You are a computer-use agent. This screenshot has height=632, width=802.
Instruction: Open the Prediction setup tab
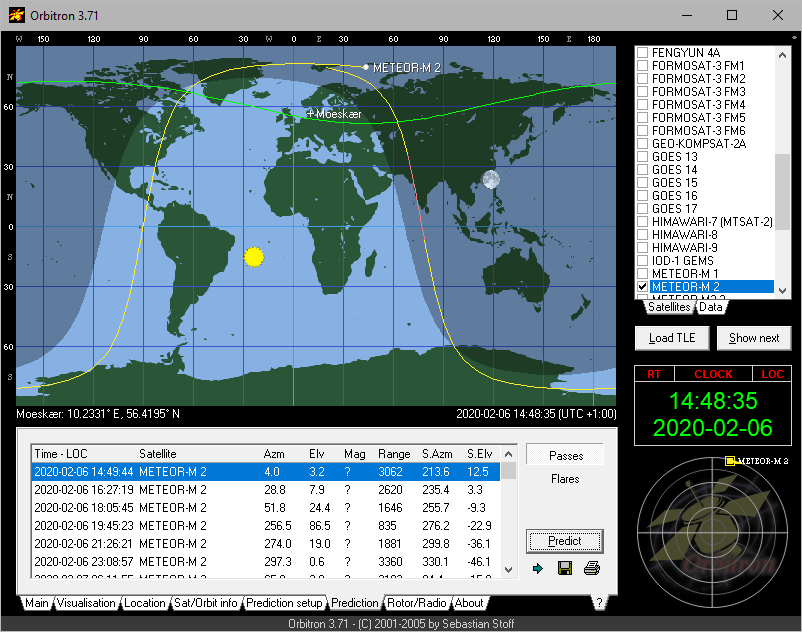pos(284,603)
